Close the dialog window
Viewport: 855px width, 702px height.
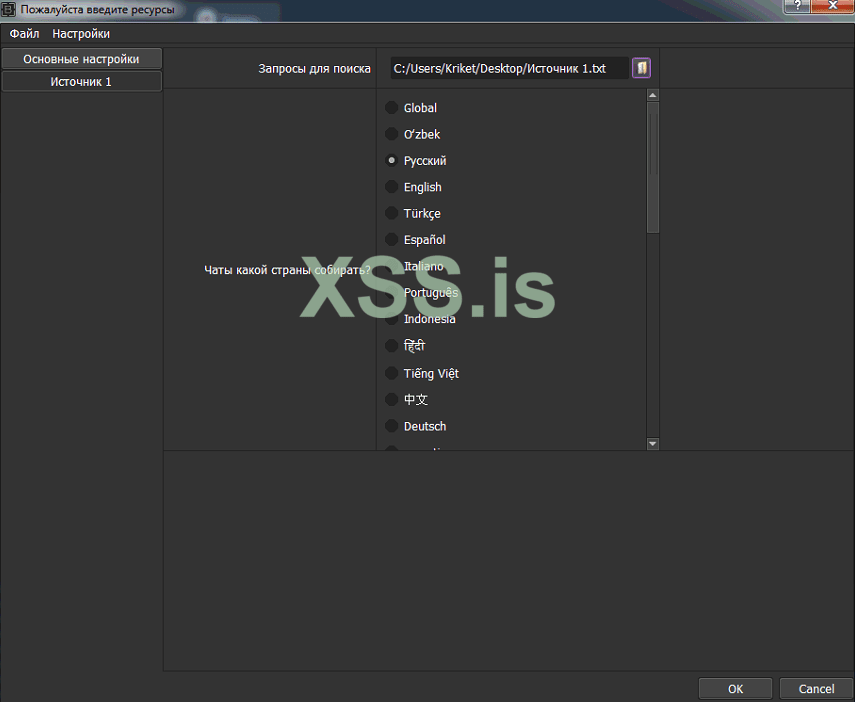[832, 6]
